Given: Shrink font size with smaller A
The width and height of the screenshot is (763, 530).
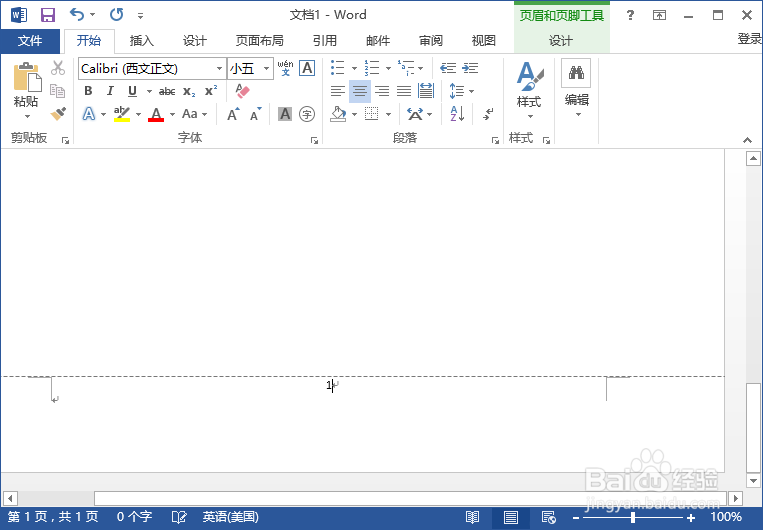Looking at the screenshot, I should pos(255,114).
